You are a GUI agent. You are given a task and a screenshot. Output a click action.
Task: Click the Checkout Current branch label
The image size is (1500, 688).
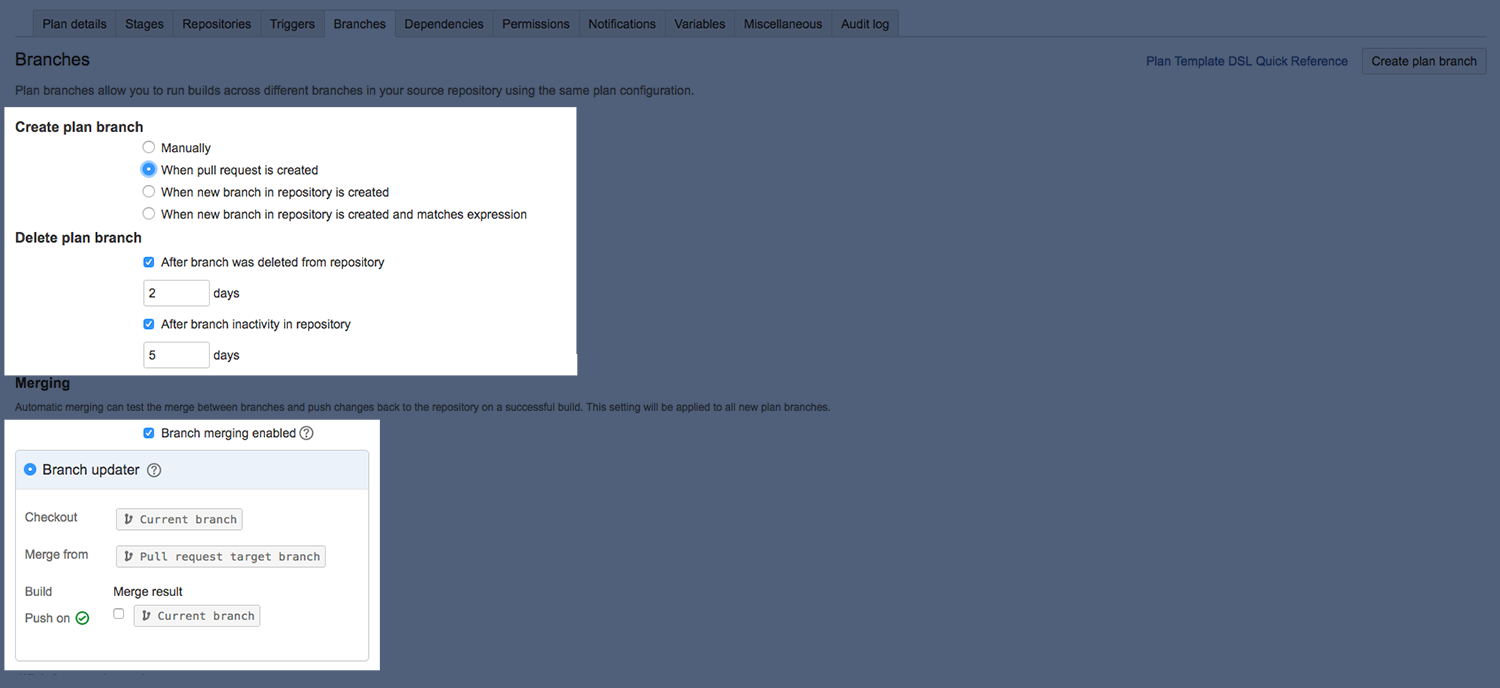(x=180, y=519)
